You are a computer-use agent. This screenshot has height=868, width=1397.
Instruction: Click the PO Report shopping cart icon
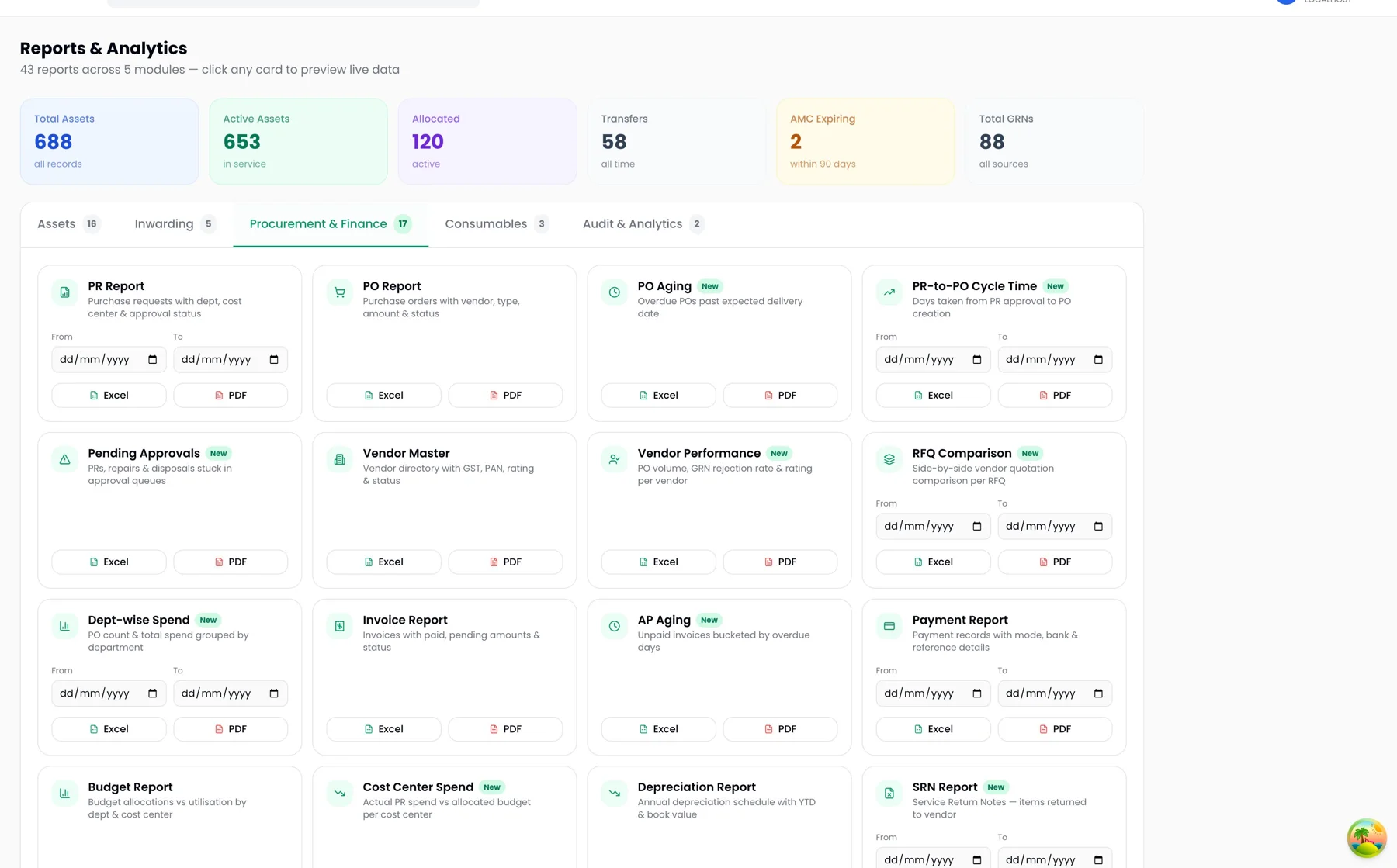pos(339,292)
